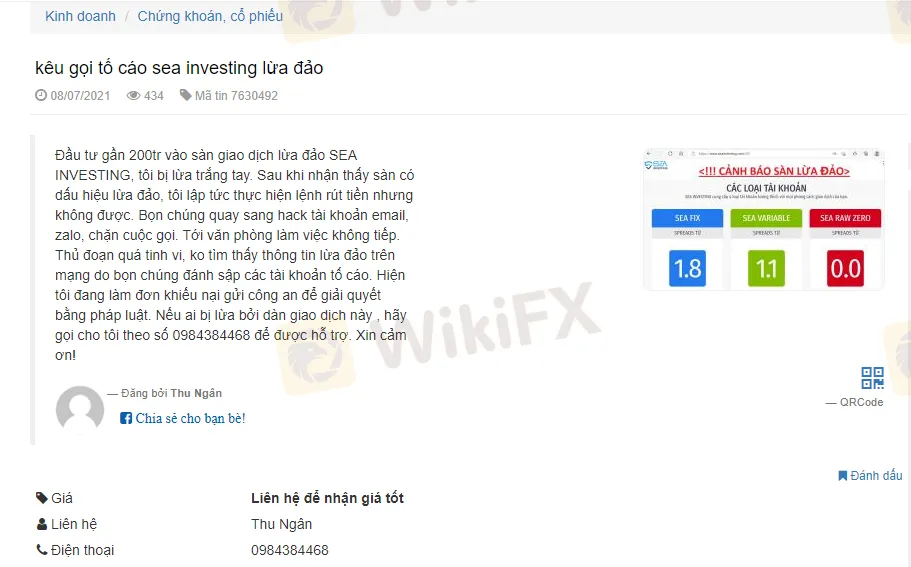Click the Thu Ngân poster avatar
Viewport: 911px width, 567px height.
click(x=80, y=409)
